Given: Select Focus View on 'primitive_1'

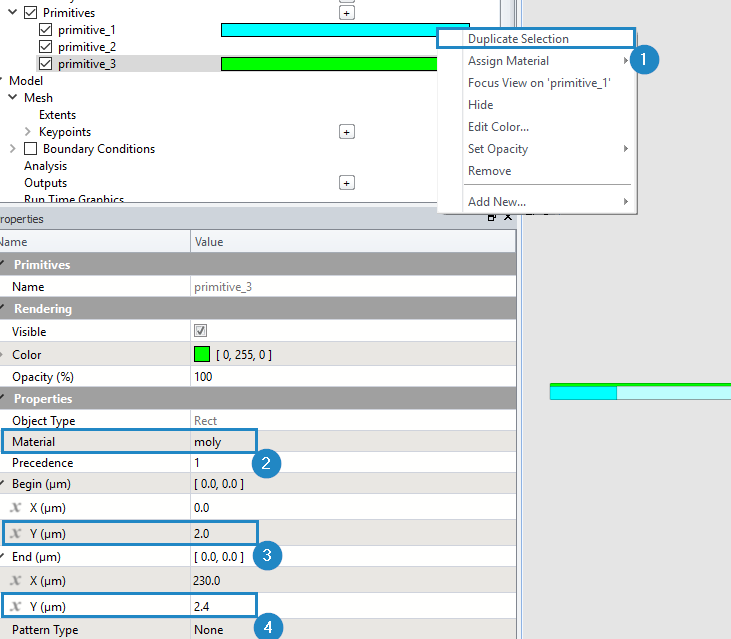Looking at the screenshot, I should (x=539, y=83).
